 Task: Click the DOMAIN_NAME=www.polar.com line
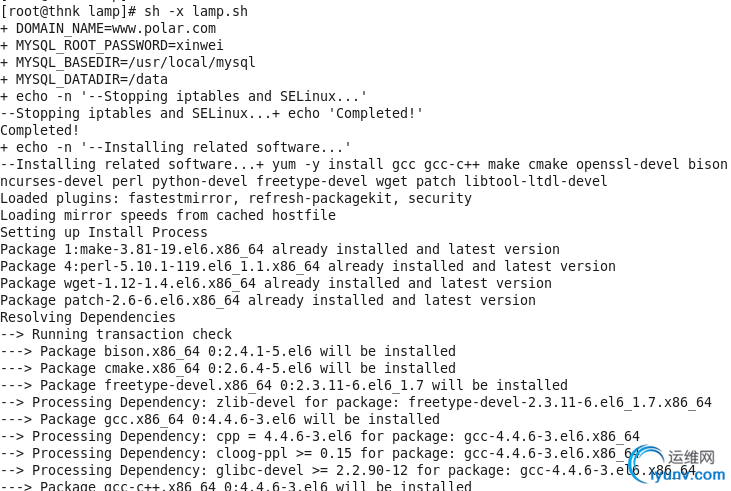pyautogui.click(x=108, y=28)
